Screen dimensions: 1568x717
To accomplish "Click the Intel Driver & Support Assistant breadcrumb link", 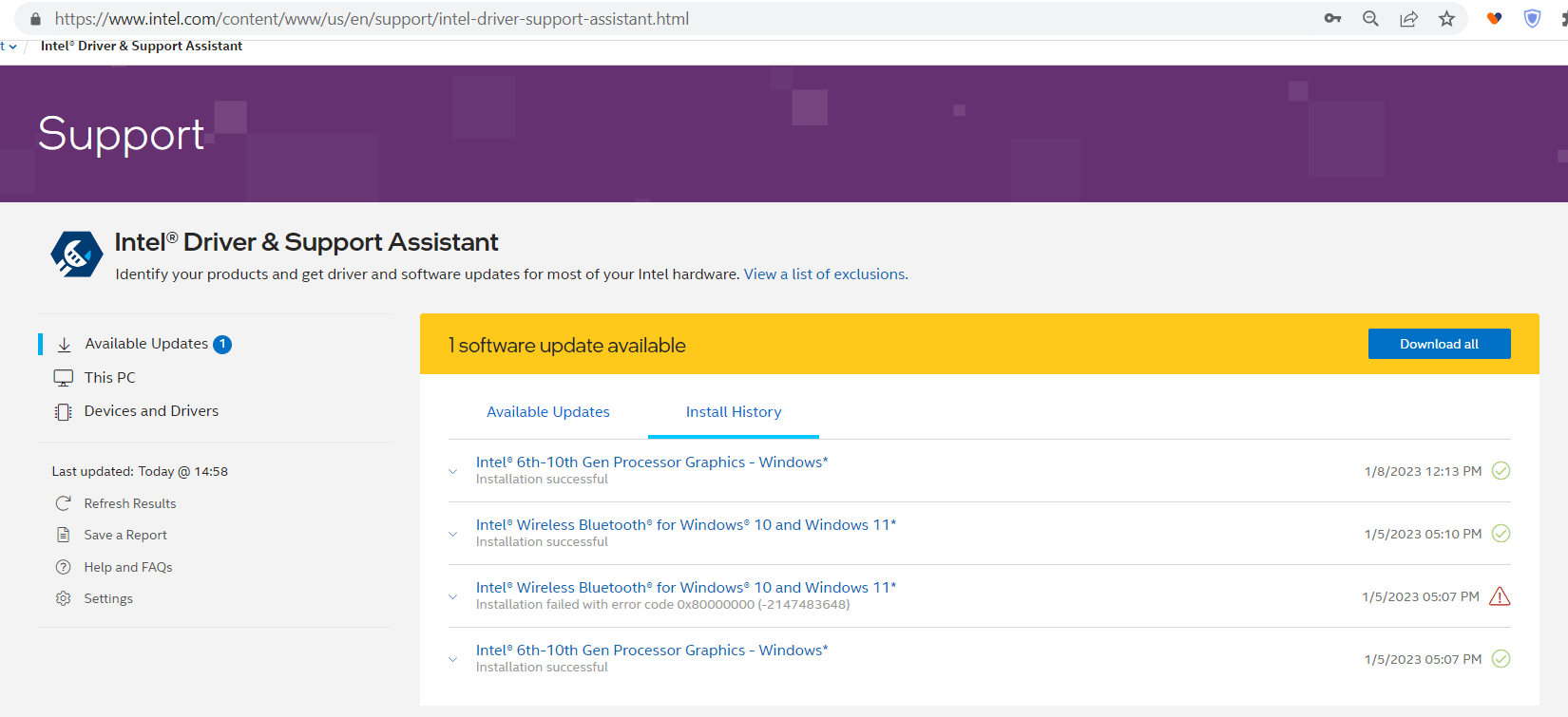I will 142,47.
